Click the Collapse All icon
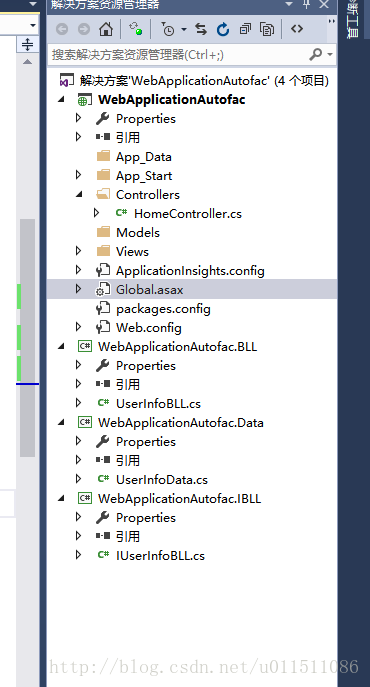370x687 pixels. tap(245, 29)
